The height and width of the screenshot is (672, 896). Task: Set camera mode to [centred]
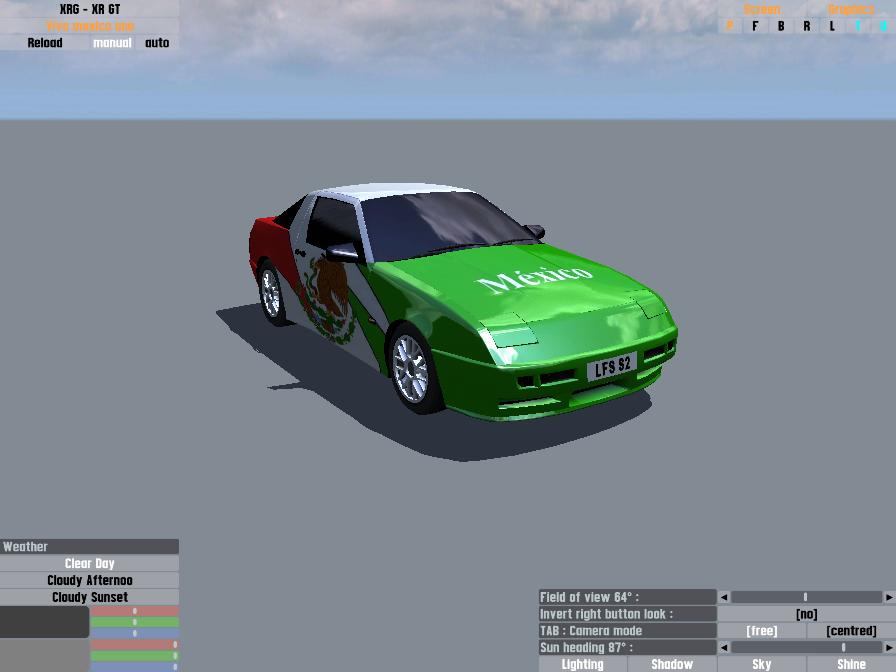(851, 631)
